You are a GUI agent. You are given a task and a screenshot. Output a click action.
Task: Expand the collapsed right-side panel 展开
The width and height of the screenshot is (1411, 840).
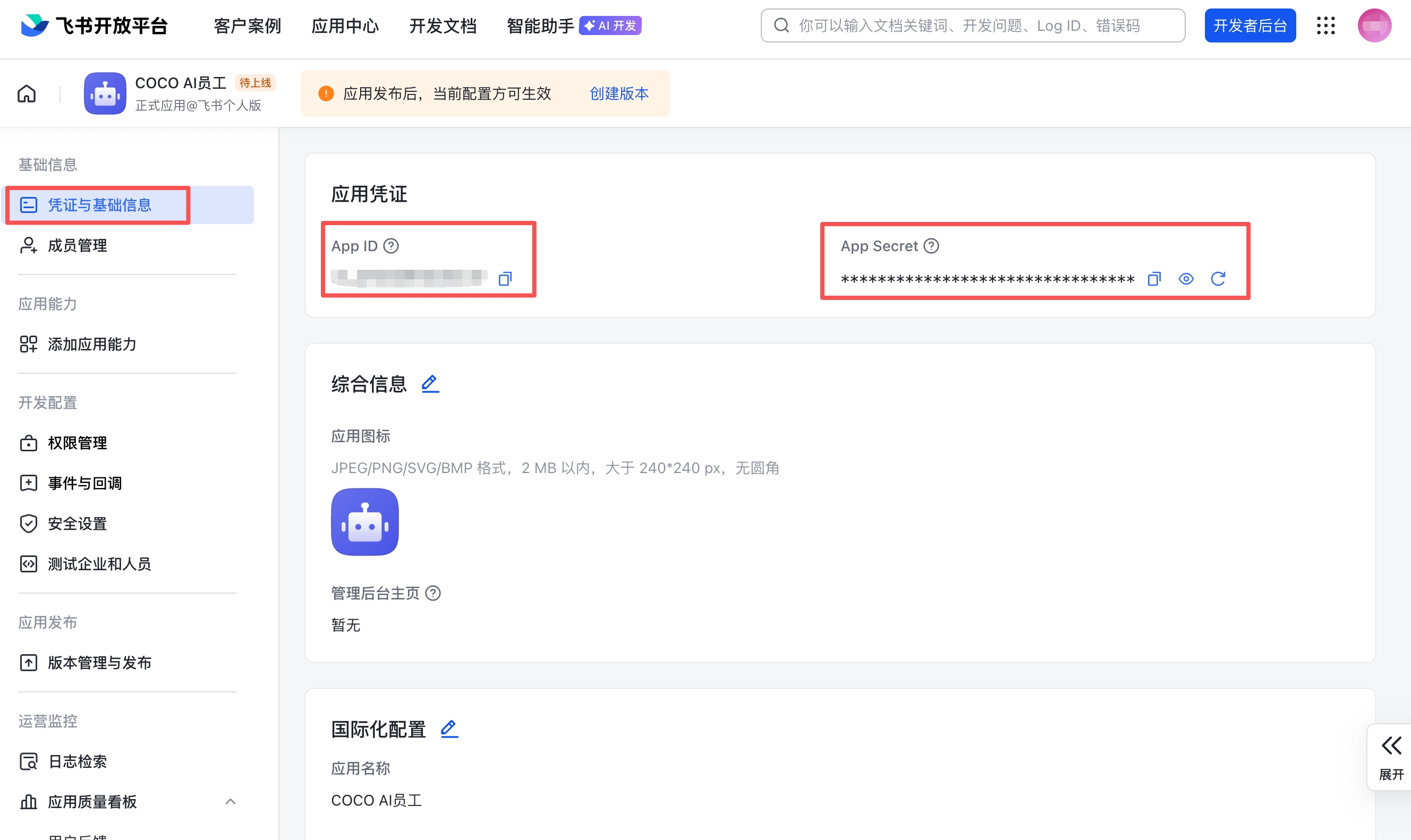coord(1391,757)
